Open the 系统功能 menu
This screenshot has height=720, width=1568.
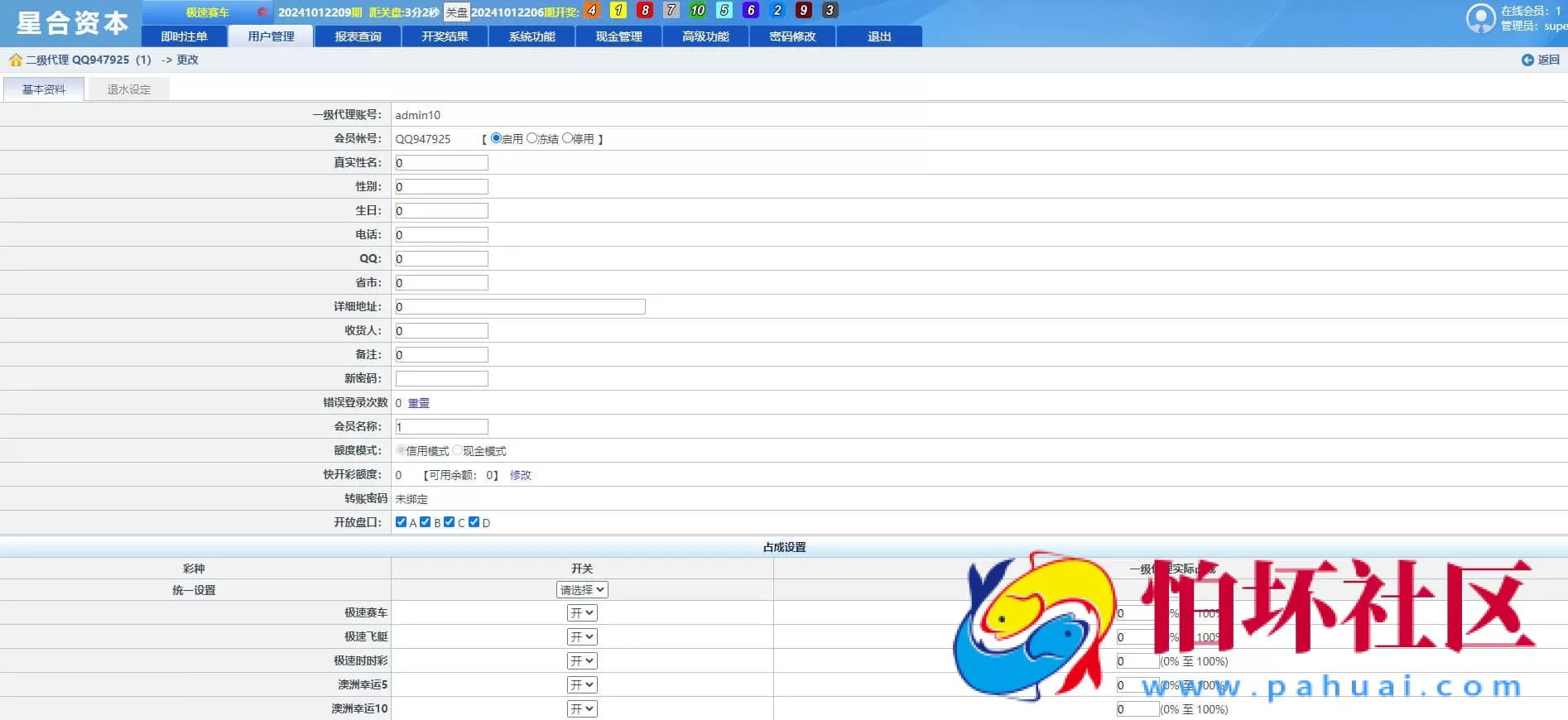tap(532, 36)
